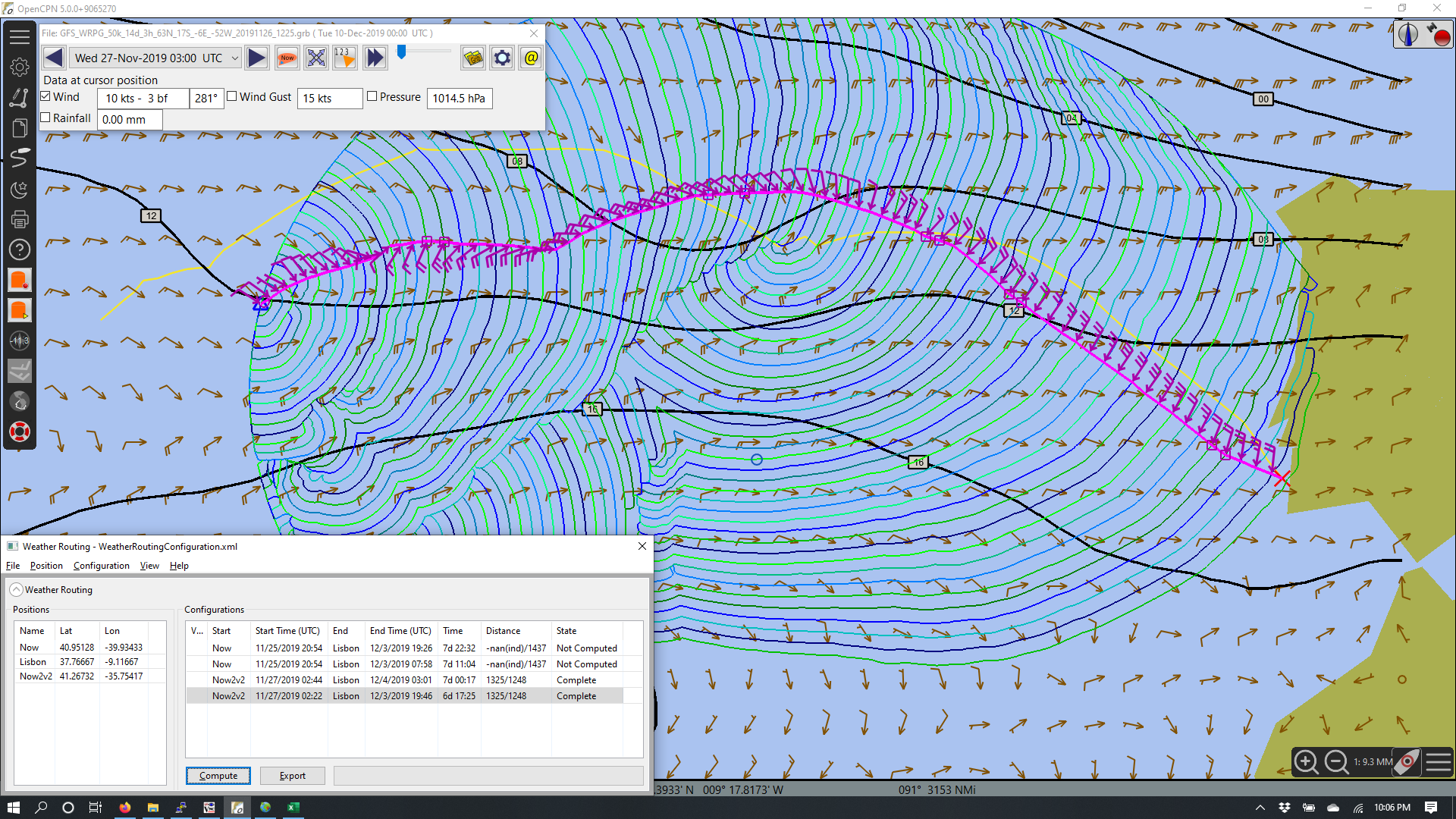
Task: Select configuration with time 6d 17:25
Action: tap(405, 696)
